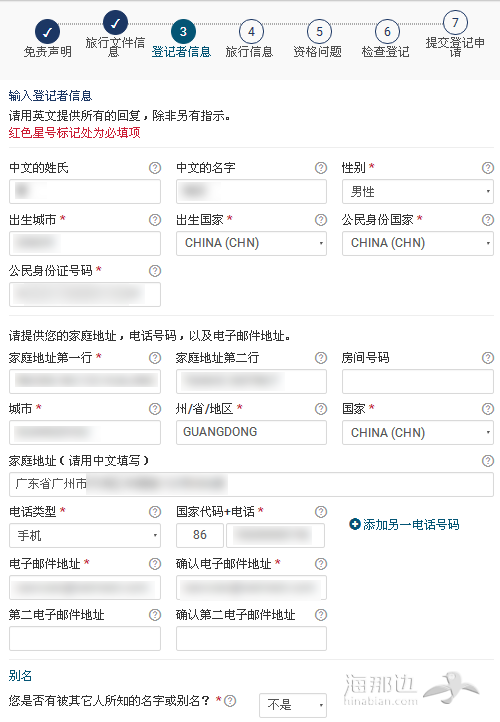Select step 6 检查登记

387,41
